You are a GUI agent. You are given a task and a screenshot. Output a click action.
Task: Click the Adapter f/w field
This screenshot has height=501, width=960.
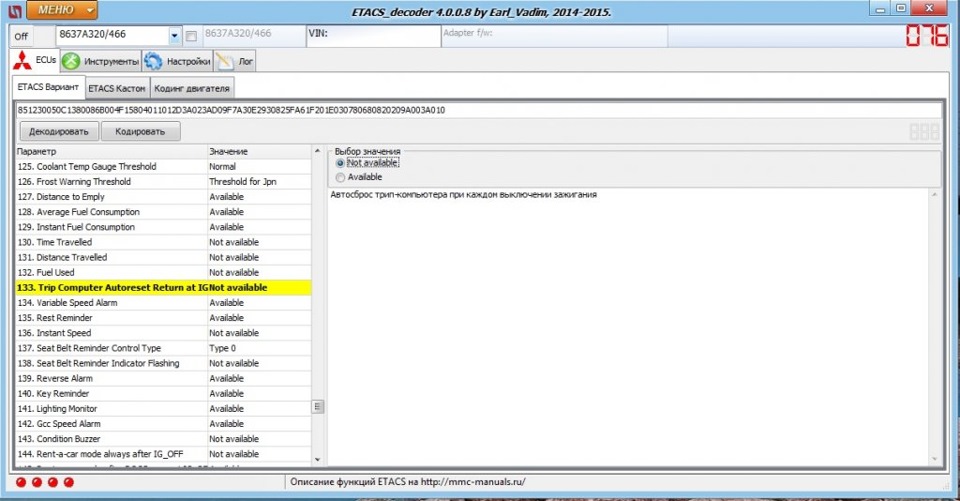click(554, 36)
